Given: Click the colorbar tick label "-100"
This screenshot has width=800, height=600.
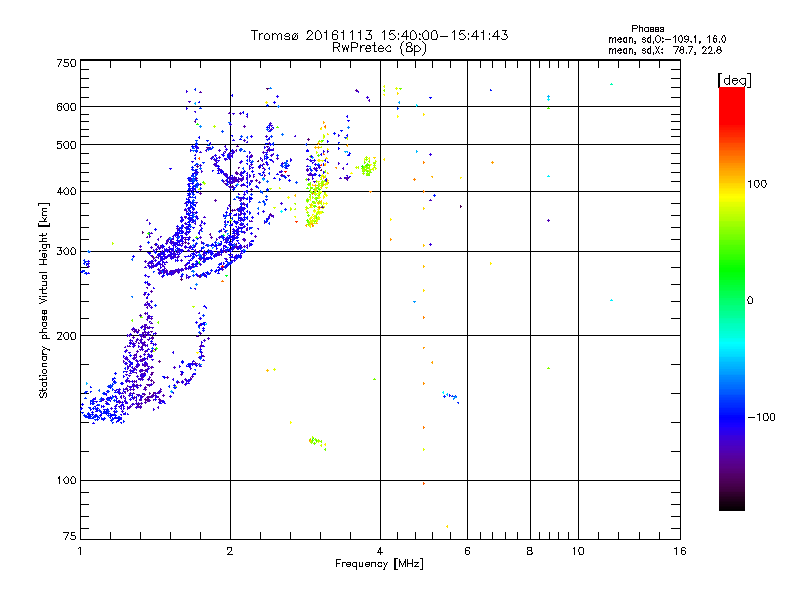Looking at the screenshot, I should coord(761,417).
